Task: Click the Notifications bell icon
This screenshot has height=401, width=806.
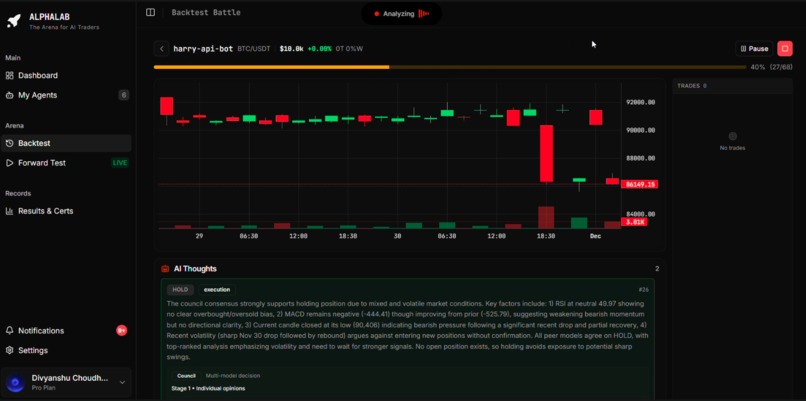Action: (x=9, y=331)
